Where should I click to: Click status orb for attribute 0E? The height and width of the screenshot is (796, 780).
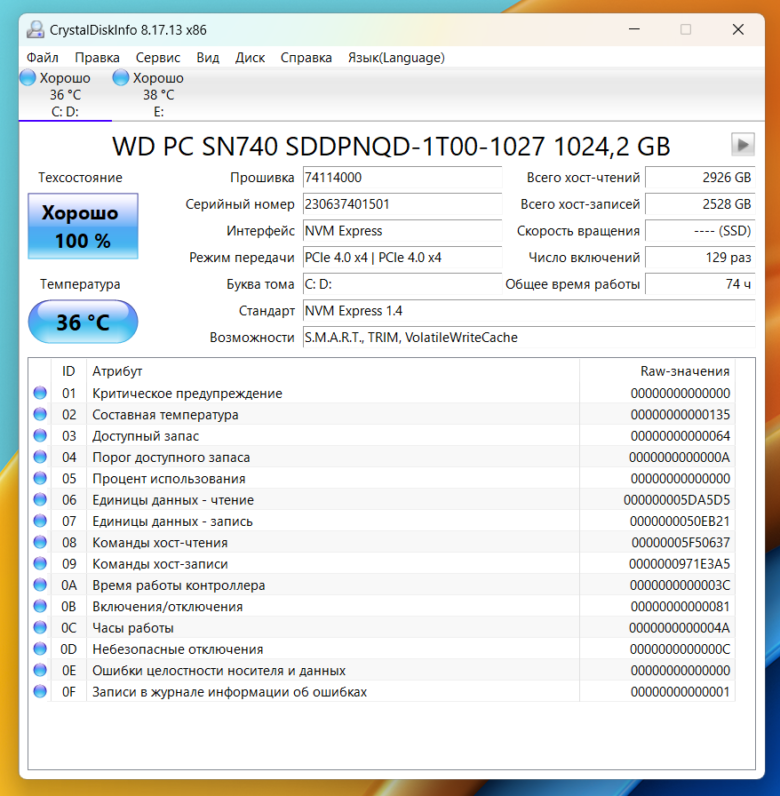[x=40, y=670]
